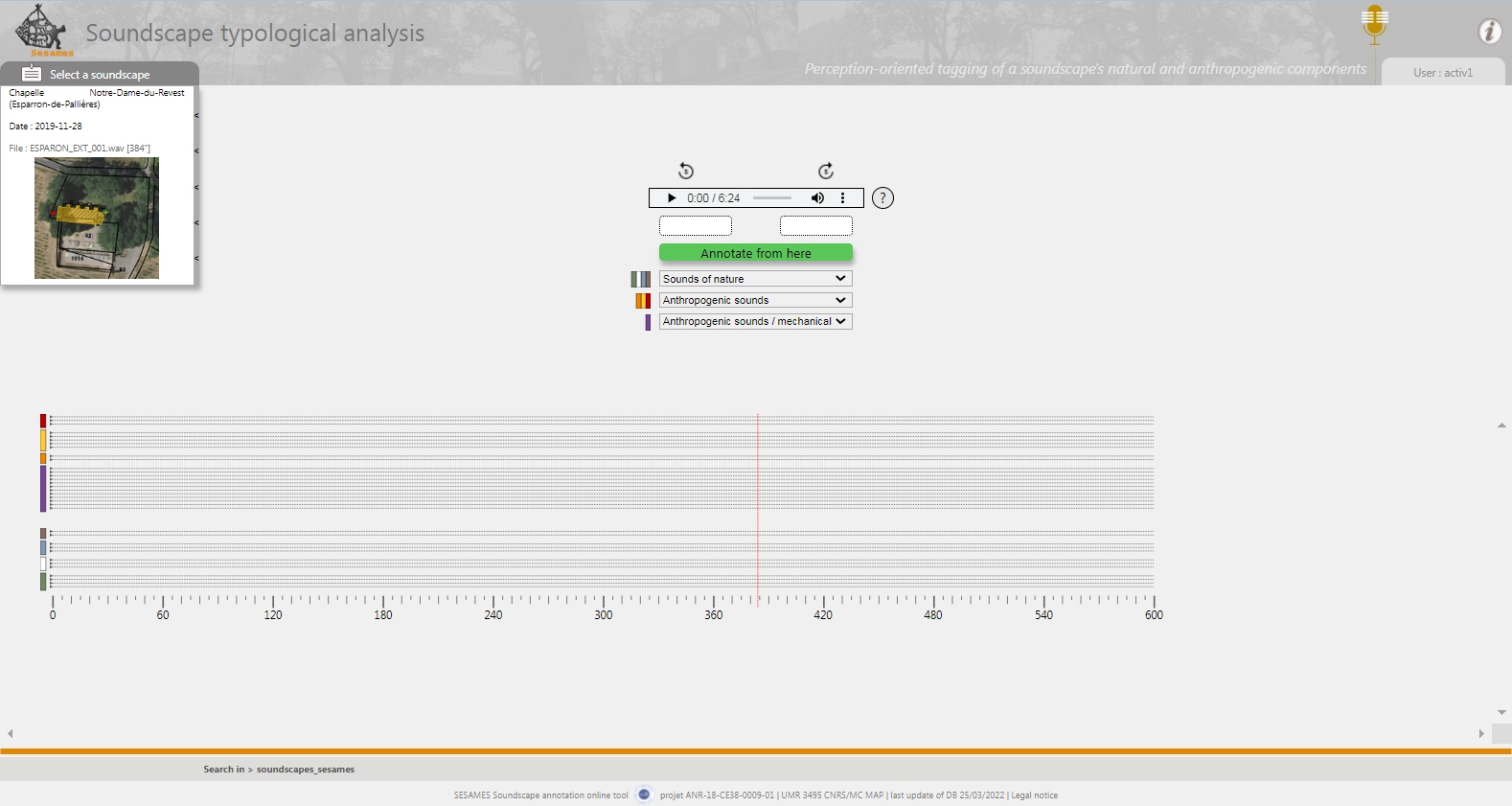The height and width of the screenshot is (806, 1512).
Task: Click the vertical scrollbar up arrow
Action: pyautogui.click(x=1501, y=425)
